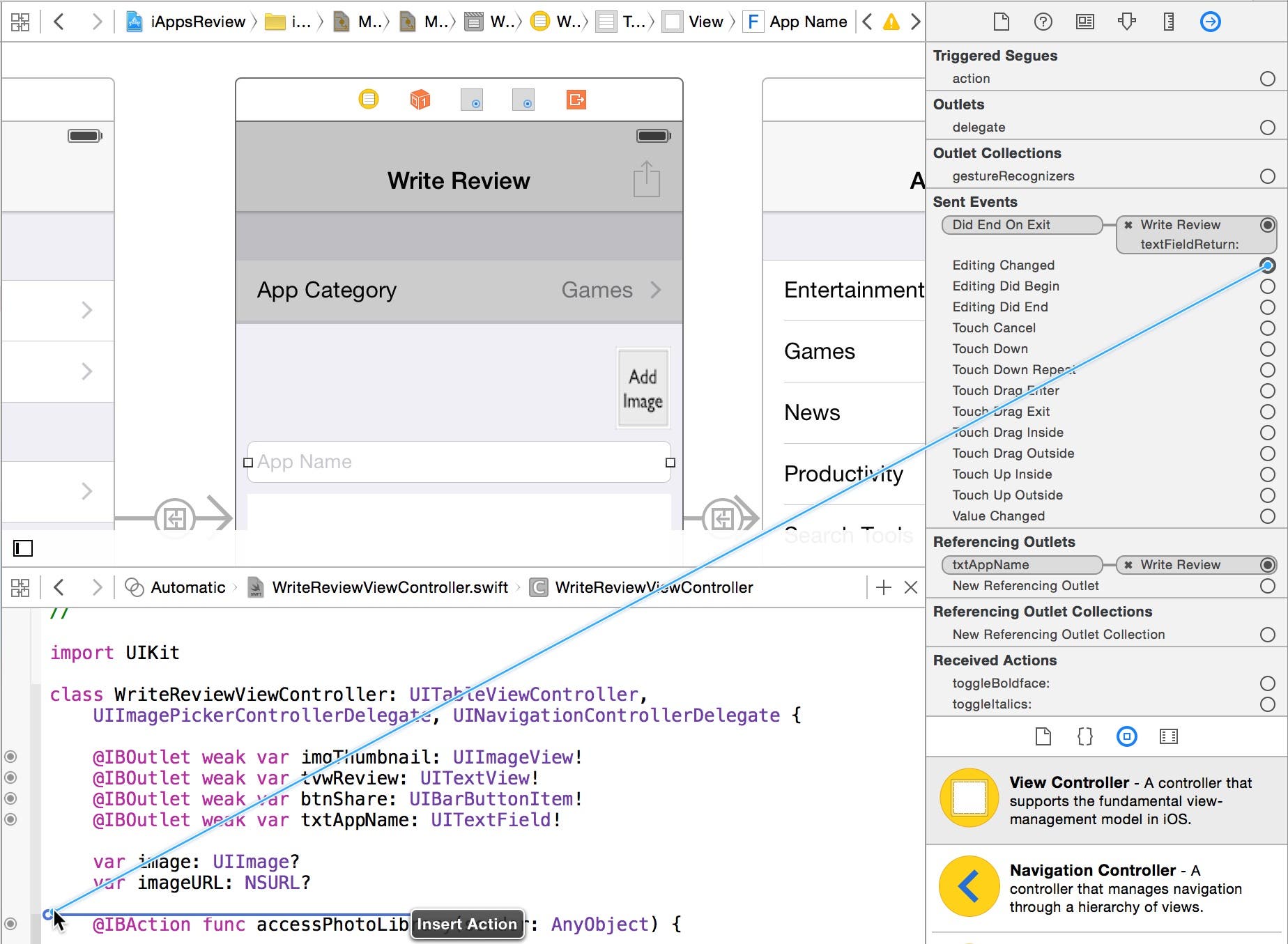Click the Value Changed connection circle

point(1268,516)
